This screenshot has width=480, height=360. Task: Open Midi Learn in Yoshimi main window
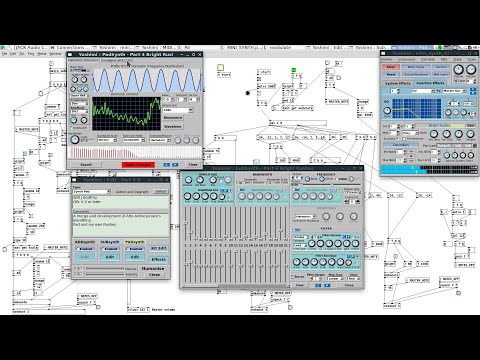[x=441, y=74]
